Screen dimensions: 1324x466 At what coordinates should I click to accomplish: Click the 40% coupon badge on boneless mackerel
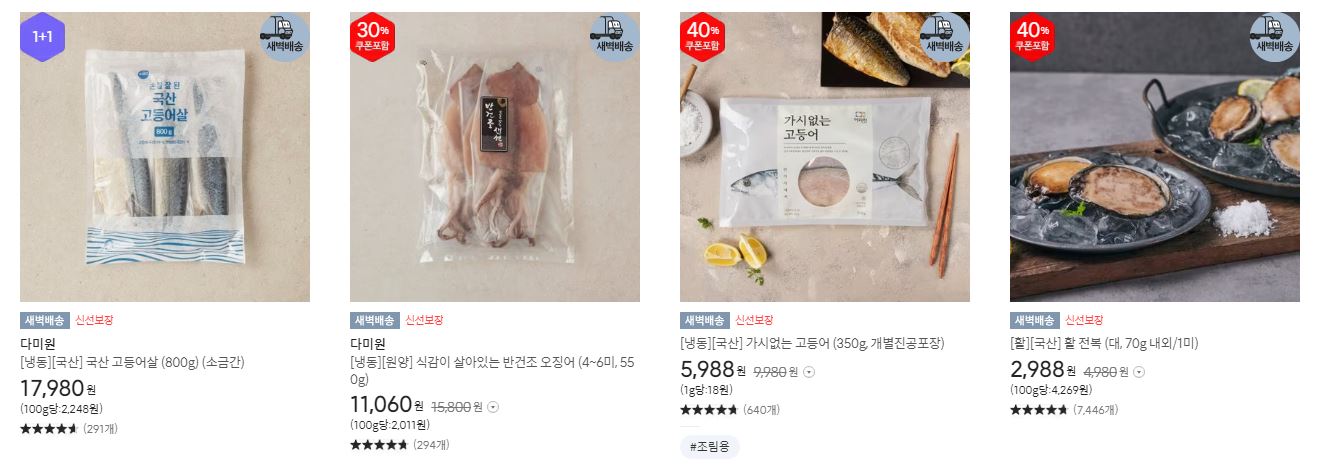(x=702, y=37)
